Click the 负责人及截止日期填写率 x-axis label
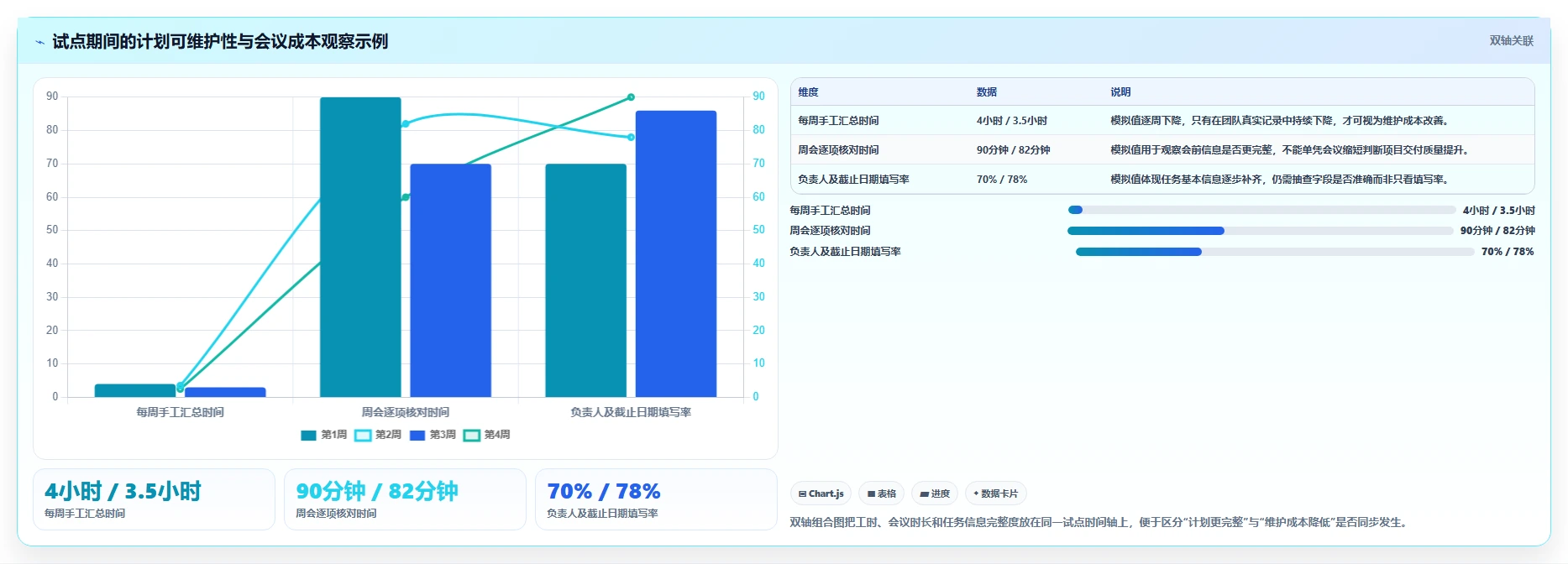 coord(631,412)
